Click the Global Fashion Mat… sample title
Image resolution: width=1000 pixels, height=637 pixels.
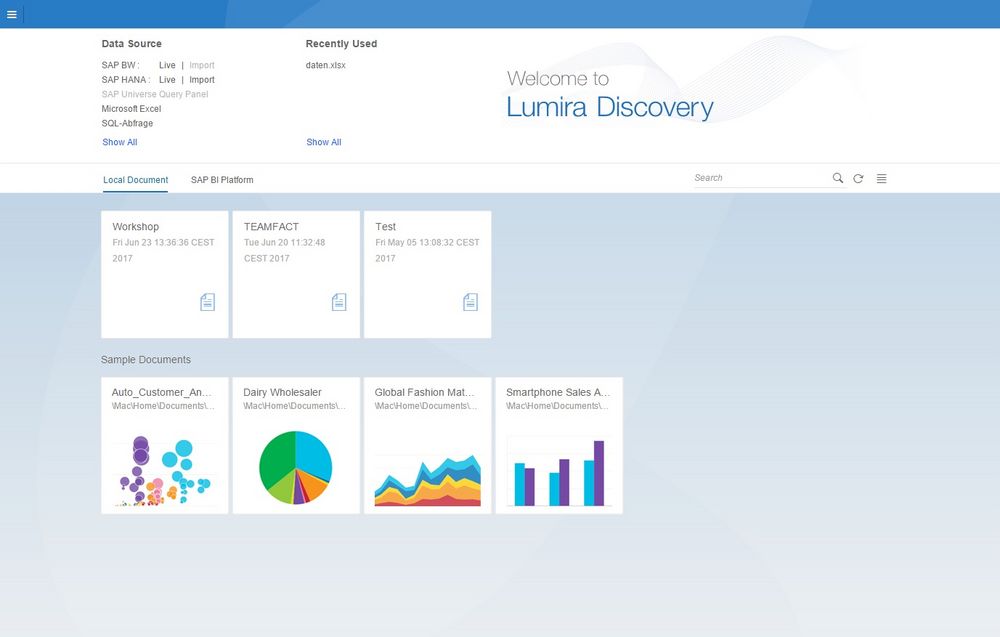click(x=425, y=392)
